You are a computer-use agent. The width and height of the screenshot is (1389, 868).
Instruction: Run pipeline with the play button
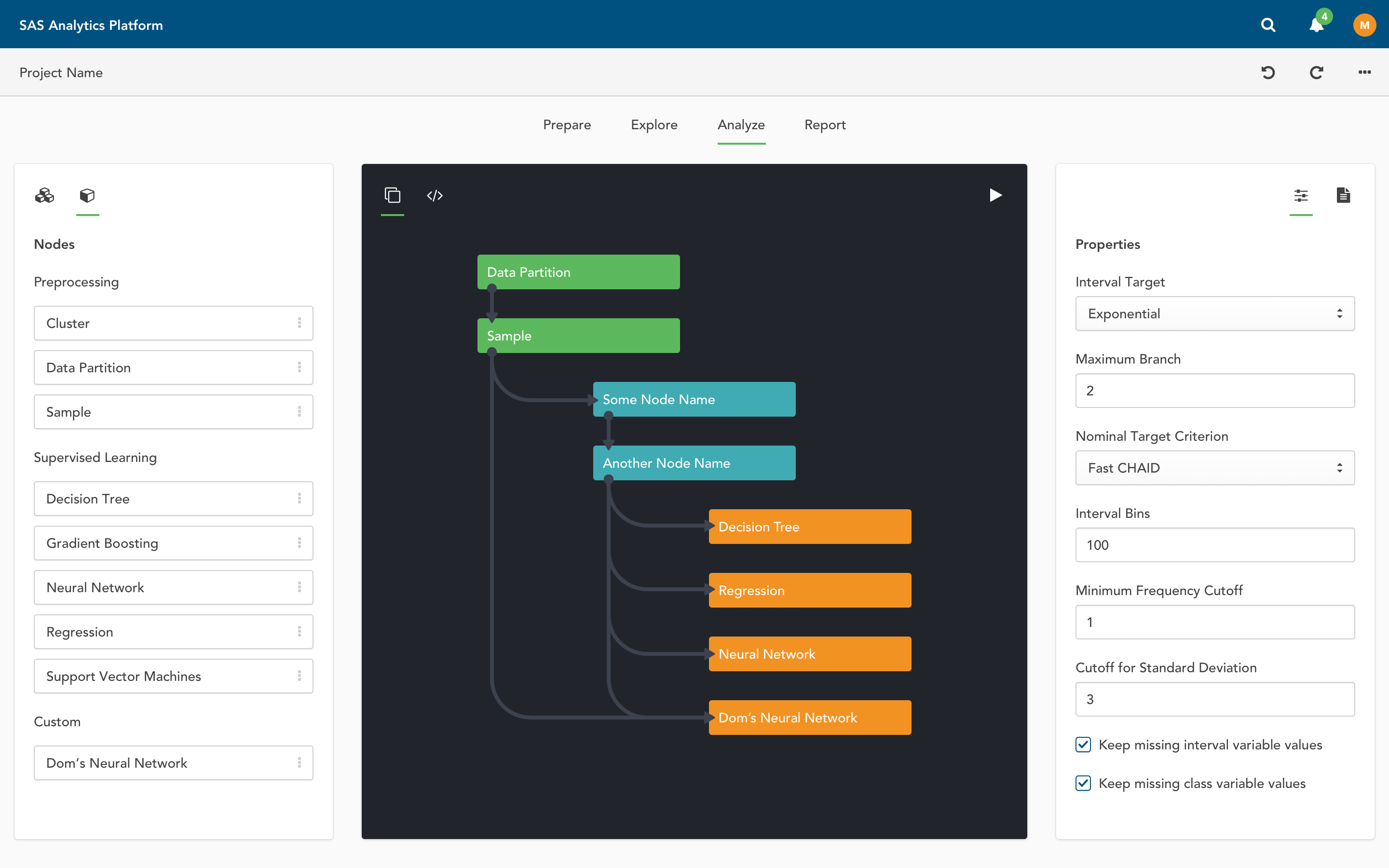(x=995, y=195)
